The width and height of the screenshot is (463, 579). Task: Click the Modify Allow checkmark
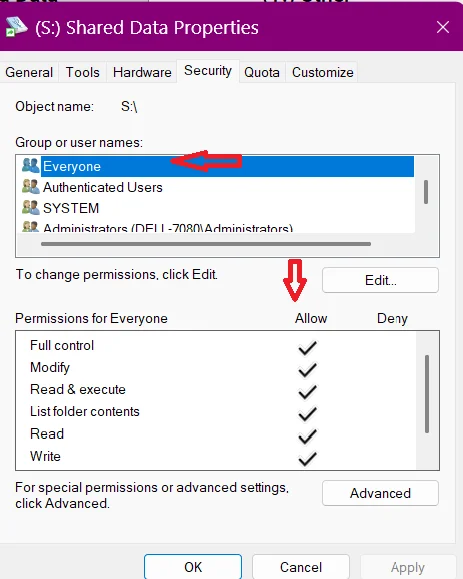(307, 370)
